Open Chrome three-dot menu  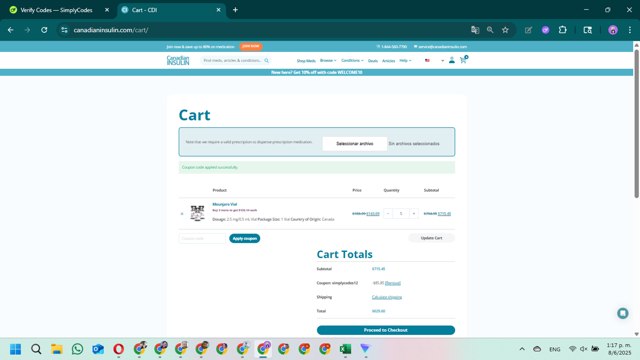point(630,30)
